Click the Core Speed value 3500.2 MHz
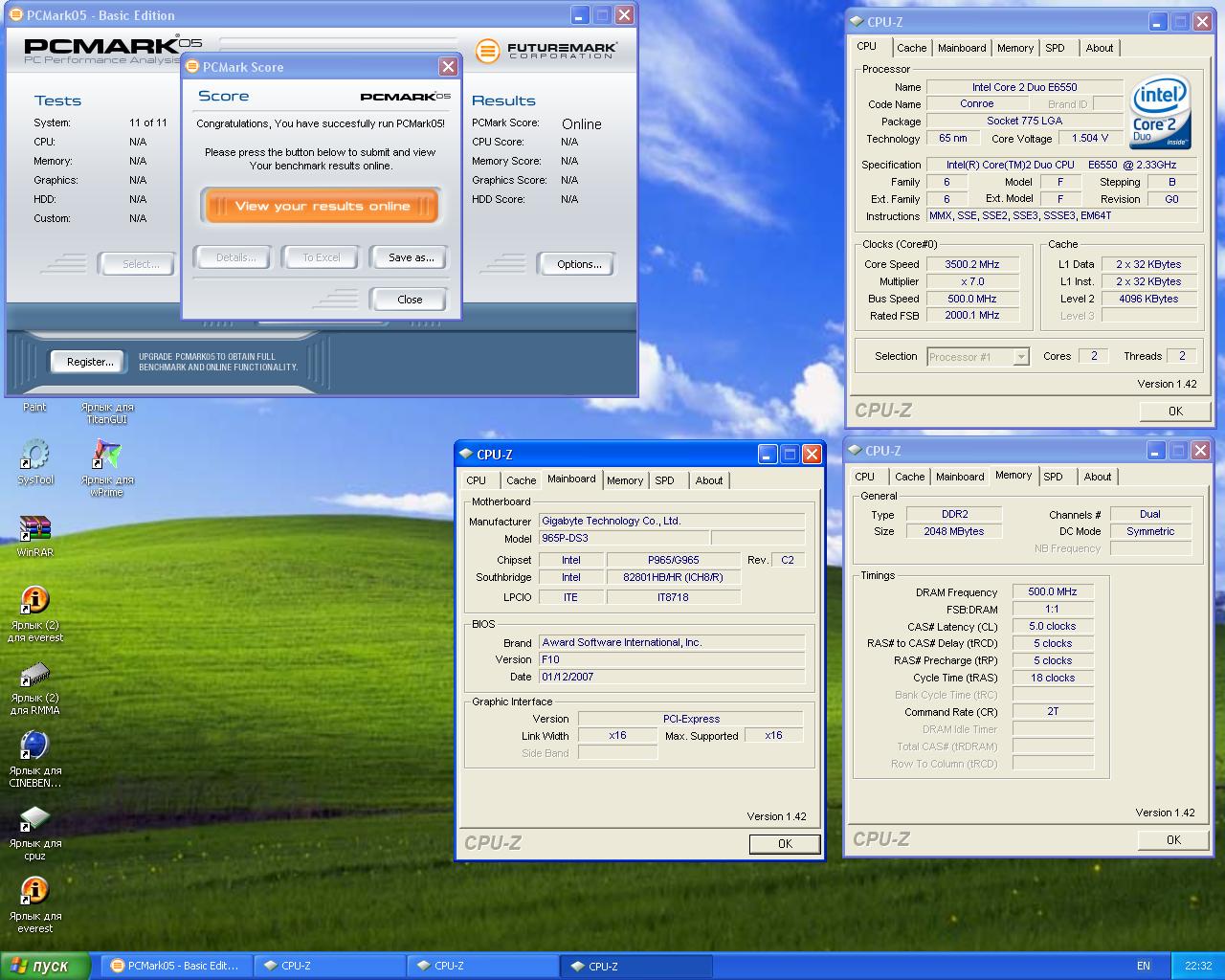Image resolution: width=1225 pixels, height=980 pixels. click(x=971, y=264)
